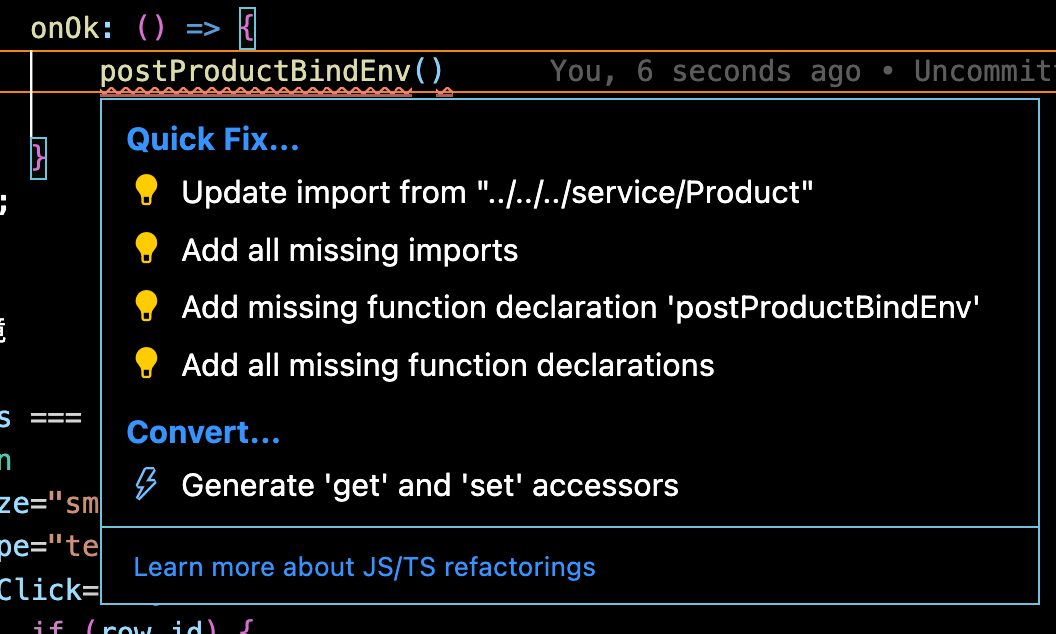Click the lightbulb for 'Add all missing function declarations'

pos(146,364)
